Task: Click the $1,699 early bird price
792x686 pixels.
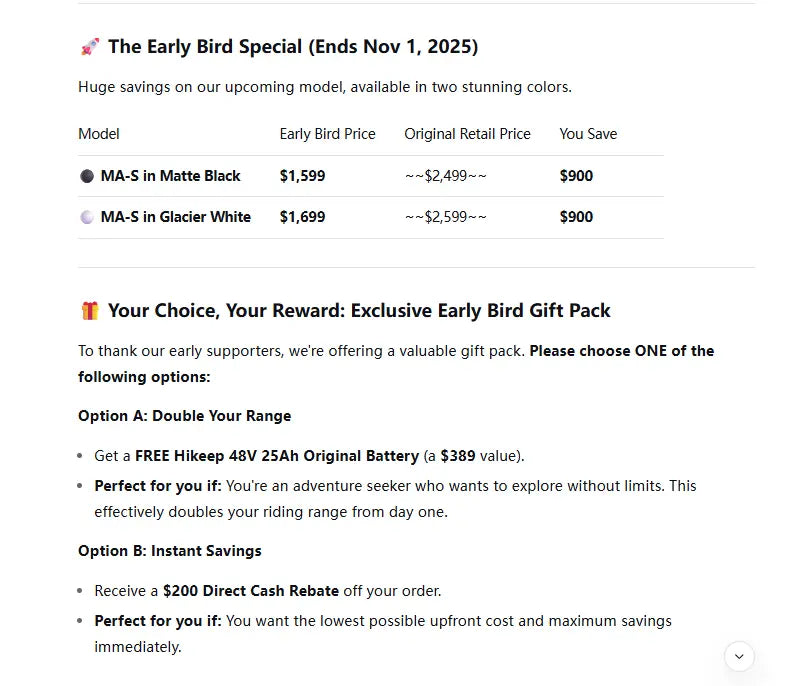Action: click(x=303, y=217)
